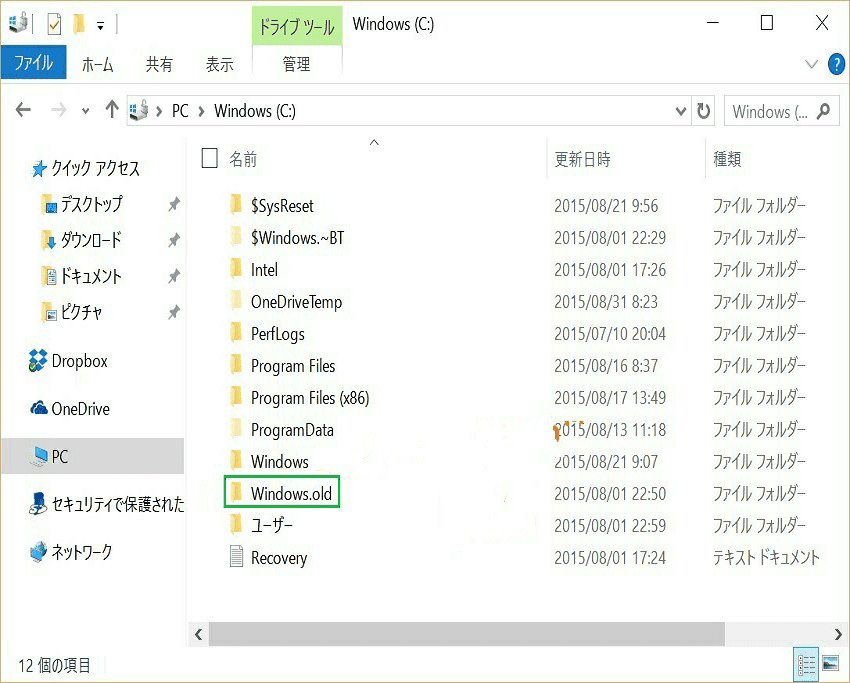Image resolution: width=850 pixels, height=683 pixels.
Task: Click the blue Help question mark icon
Action: (x=836, y=65)
